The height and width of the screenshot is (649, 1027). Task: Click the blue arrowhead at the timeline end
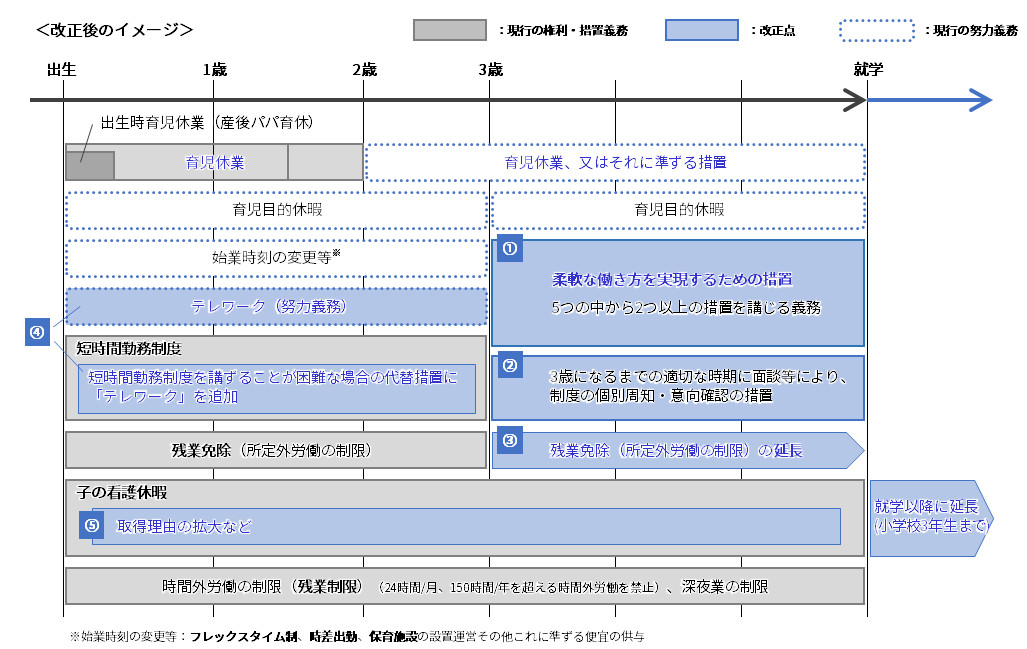[x=978, y=100]
